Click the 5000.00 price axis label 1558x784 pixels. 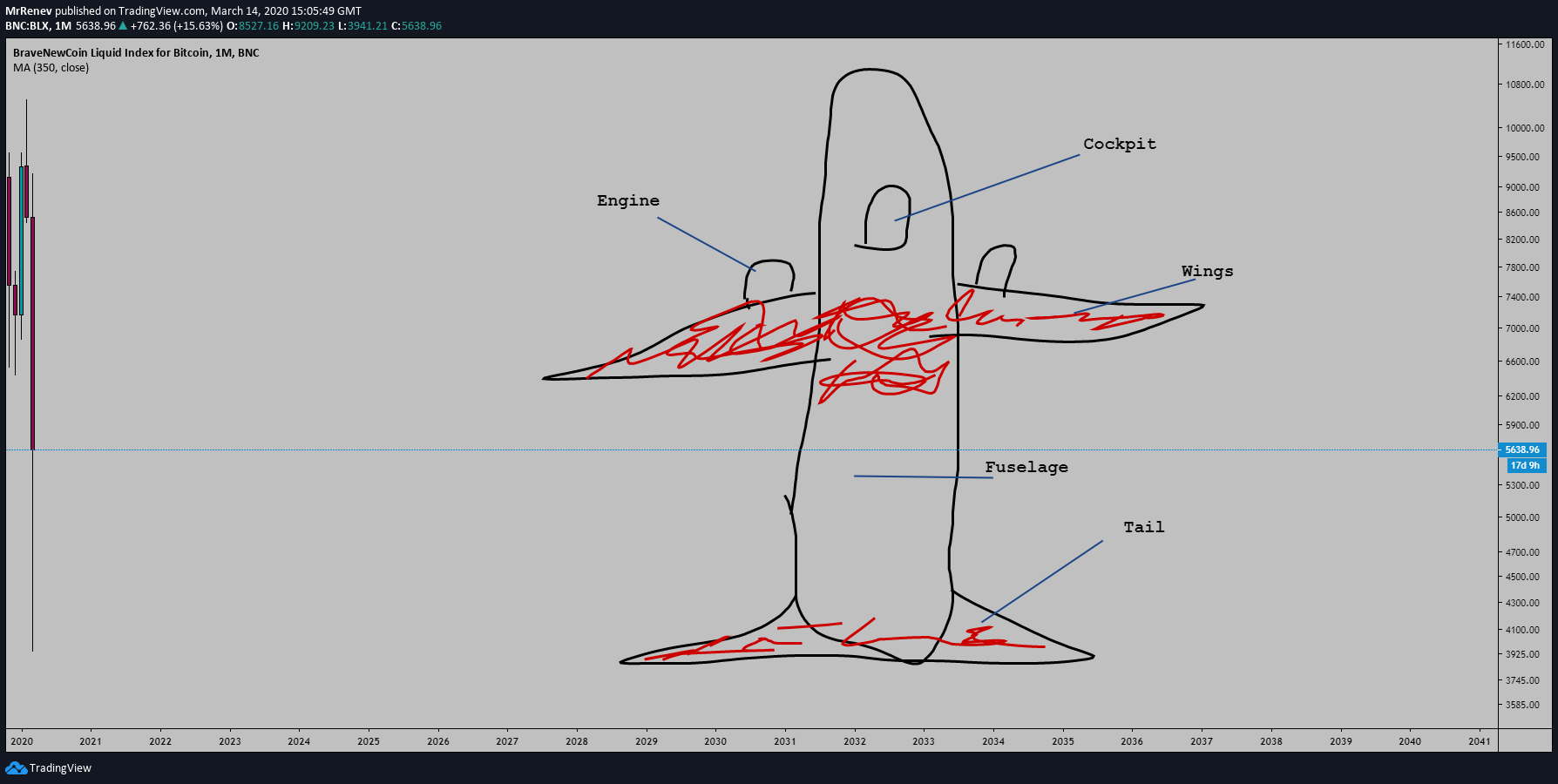[x=1522, y=517]
